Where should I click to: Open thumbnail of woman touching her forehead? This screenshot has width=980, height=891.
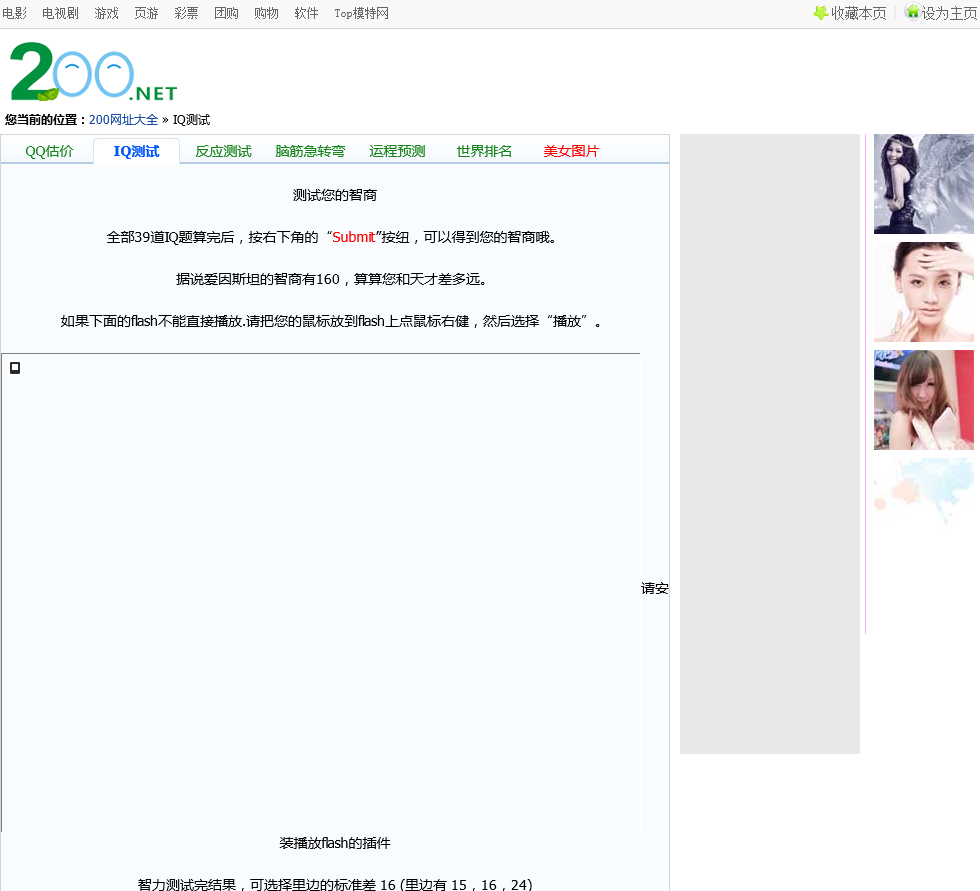coord(924,292)
